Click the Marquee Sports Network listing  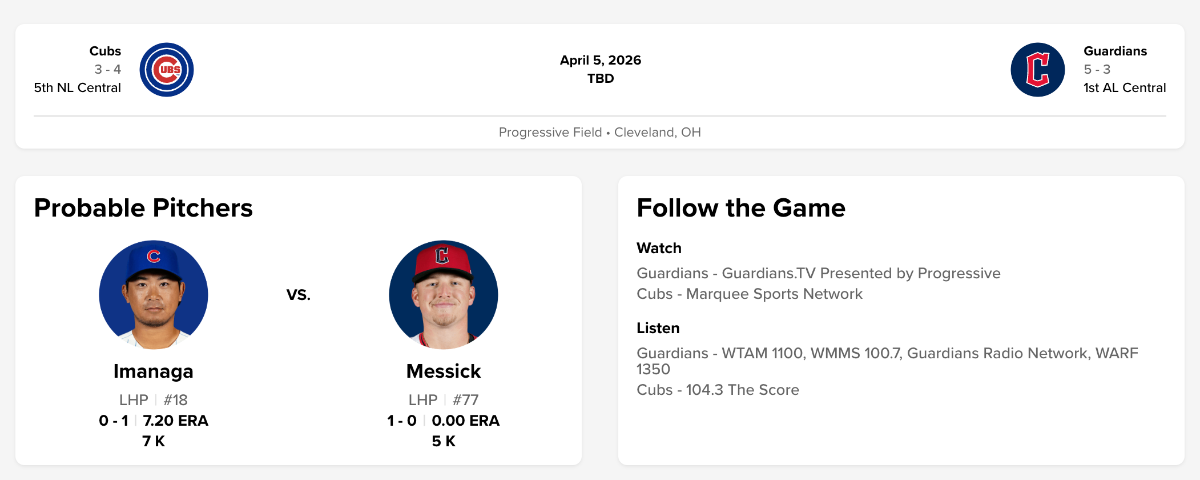[x=749, y=294]
